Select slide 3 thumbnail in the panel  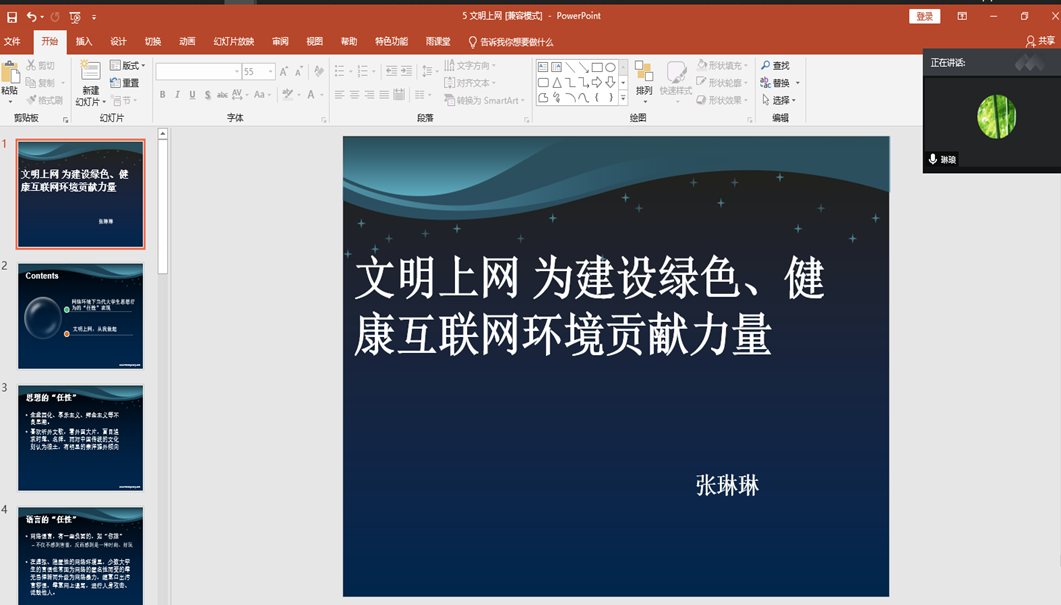80,437
